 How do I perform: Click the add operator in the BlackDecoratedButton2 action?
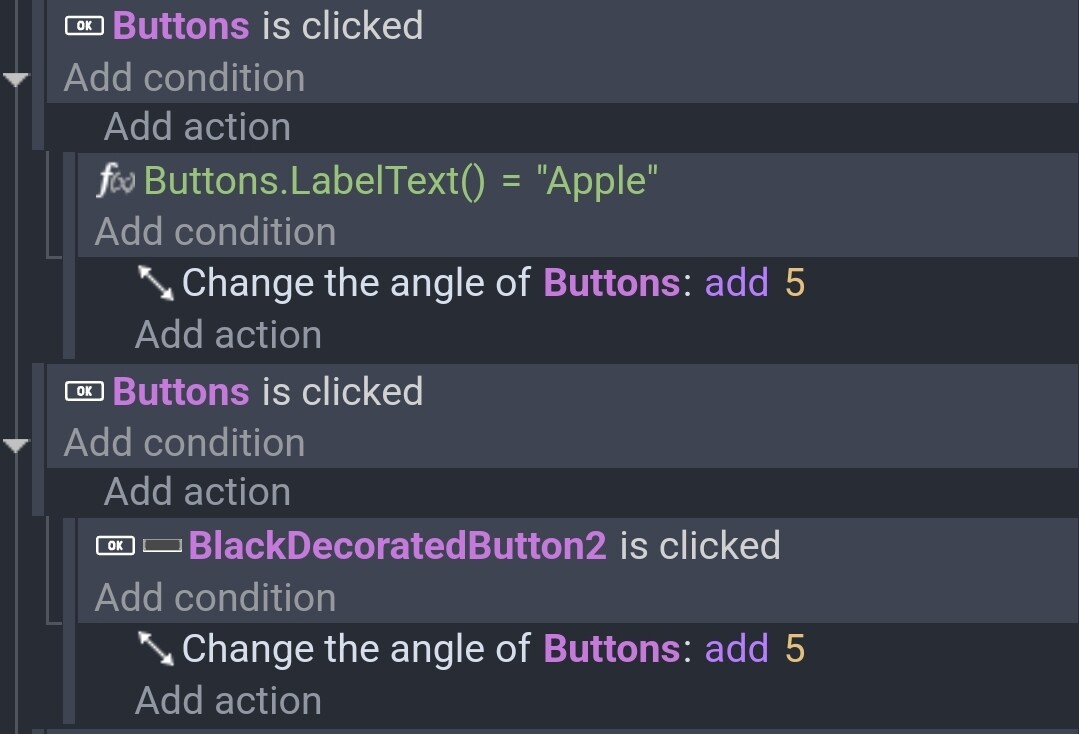tap(736, 649)
